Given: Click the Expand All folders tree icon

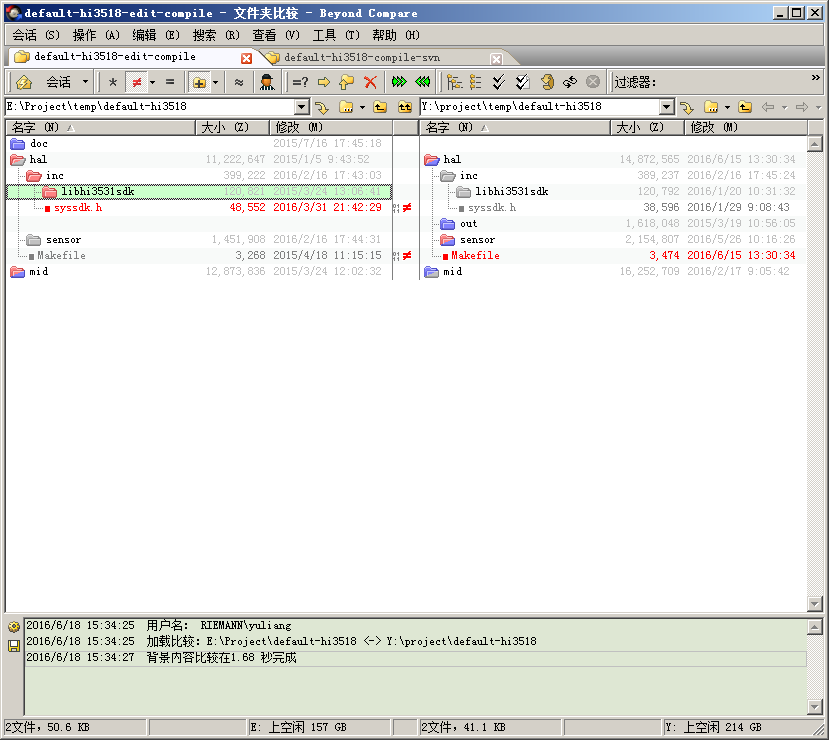Looking at the screenshot, I should pos(454,82).
